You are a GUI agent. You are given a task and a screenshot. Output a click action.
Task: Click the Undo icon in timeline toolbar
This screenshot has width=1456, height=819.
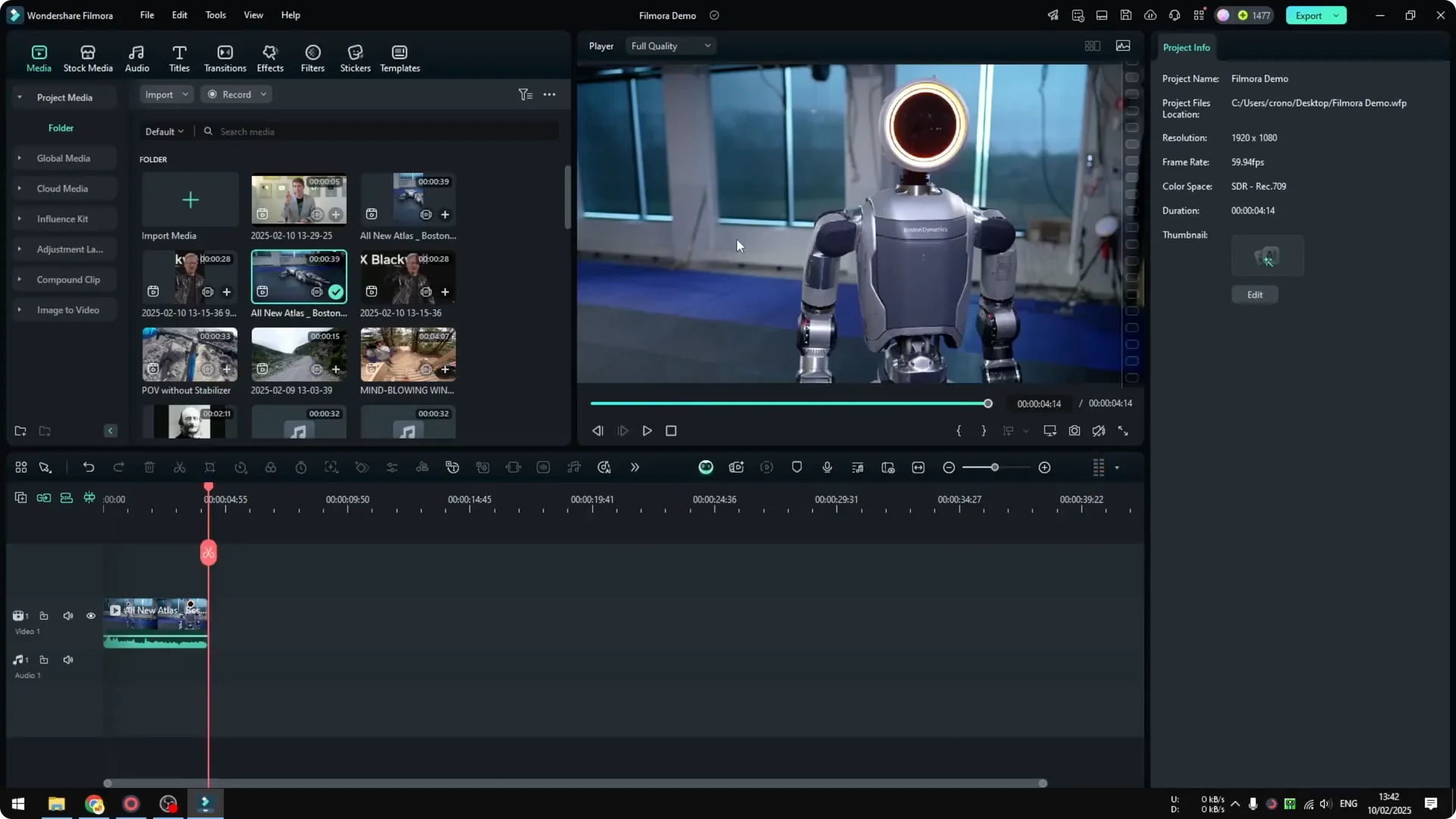pos(89,467)
